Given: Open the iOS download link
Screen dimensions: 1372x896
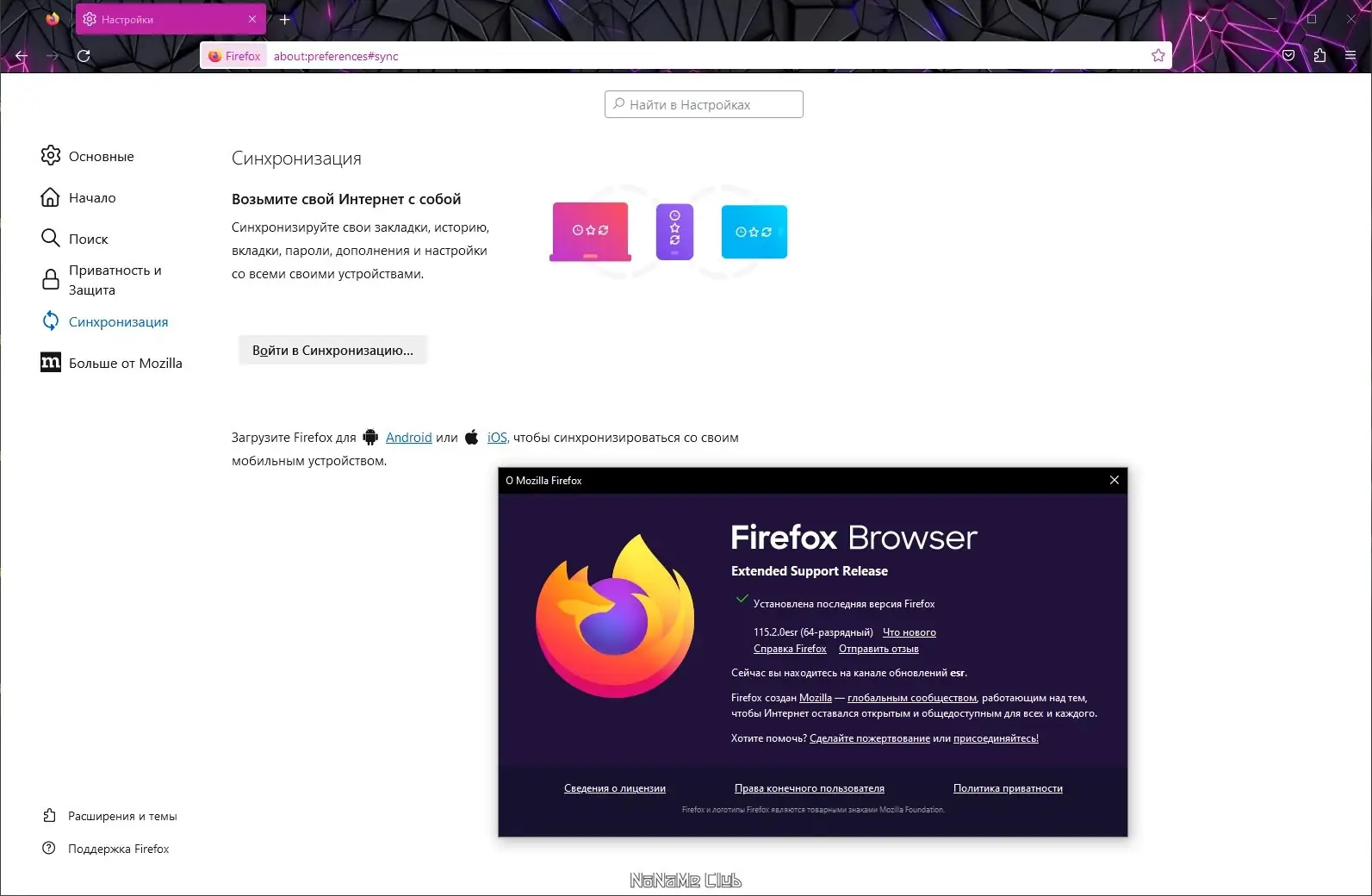Looking at the screenshot, I should (x=497, y=437).
